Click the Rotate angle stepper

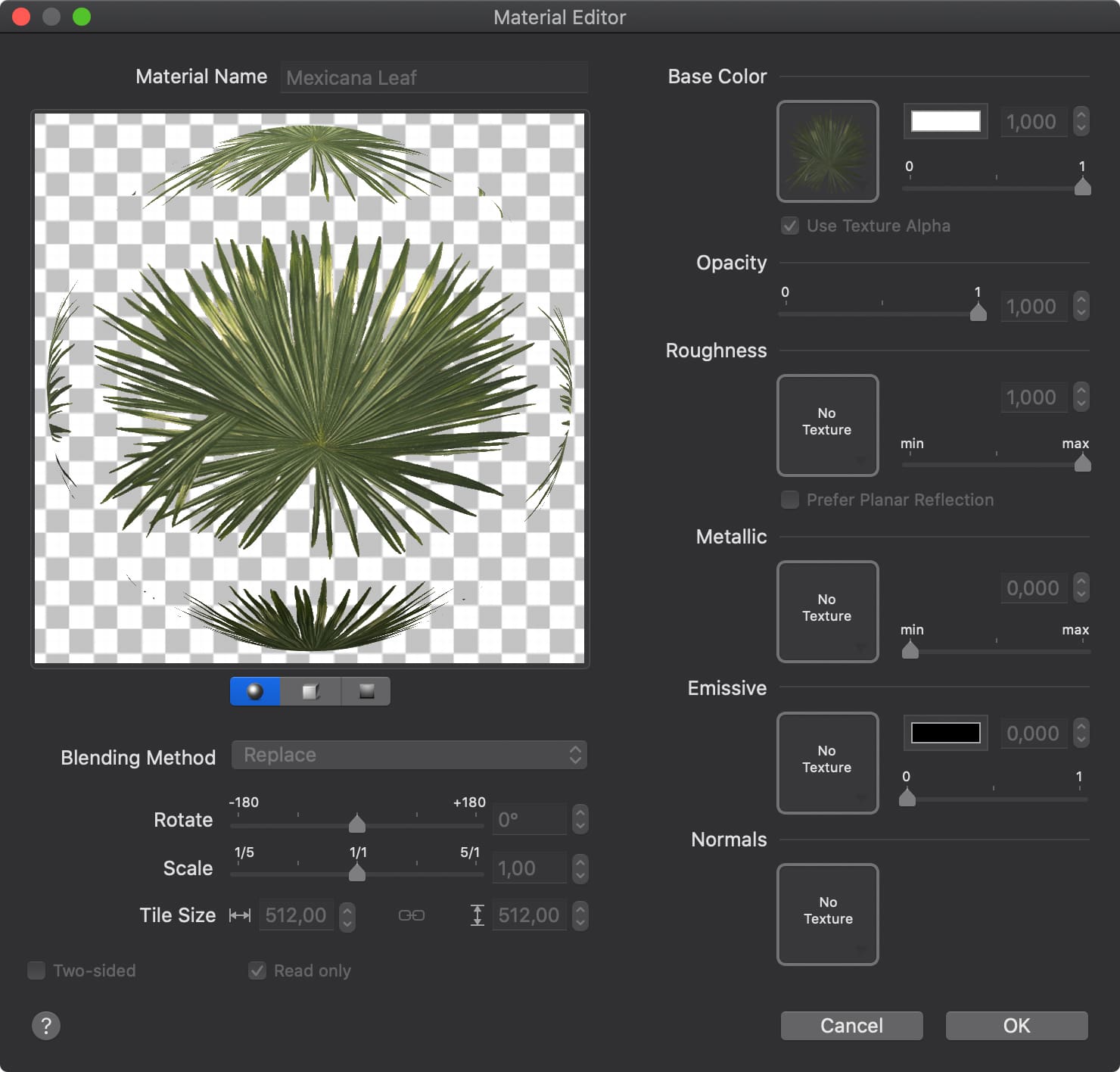(580, 819)
